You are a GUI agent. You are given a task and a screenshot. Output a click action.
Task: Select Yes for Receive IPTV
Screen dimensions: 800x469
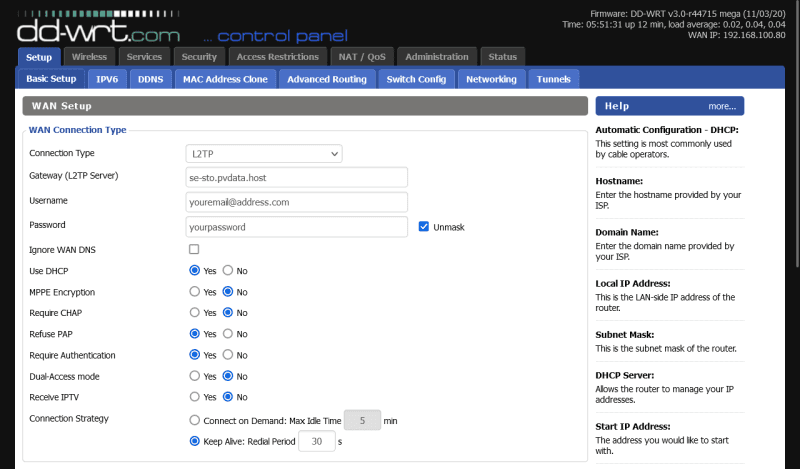(x=194, y=397)
